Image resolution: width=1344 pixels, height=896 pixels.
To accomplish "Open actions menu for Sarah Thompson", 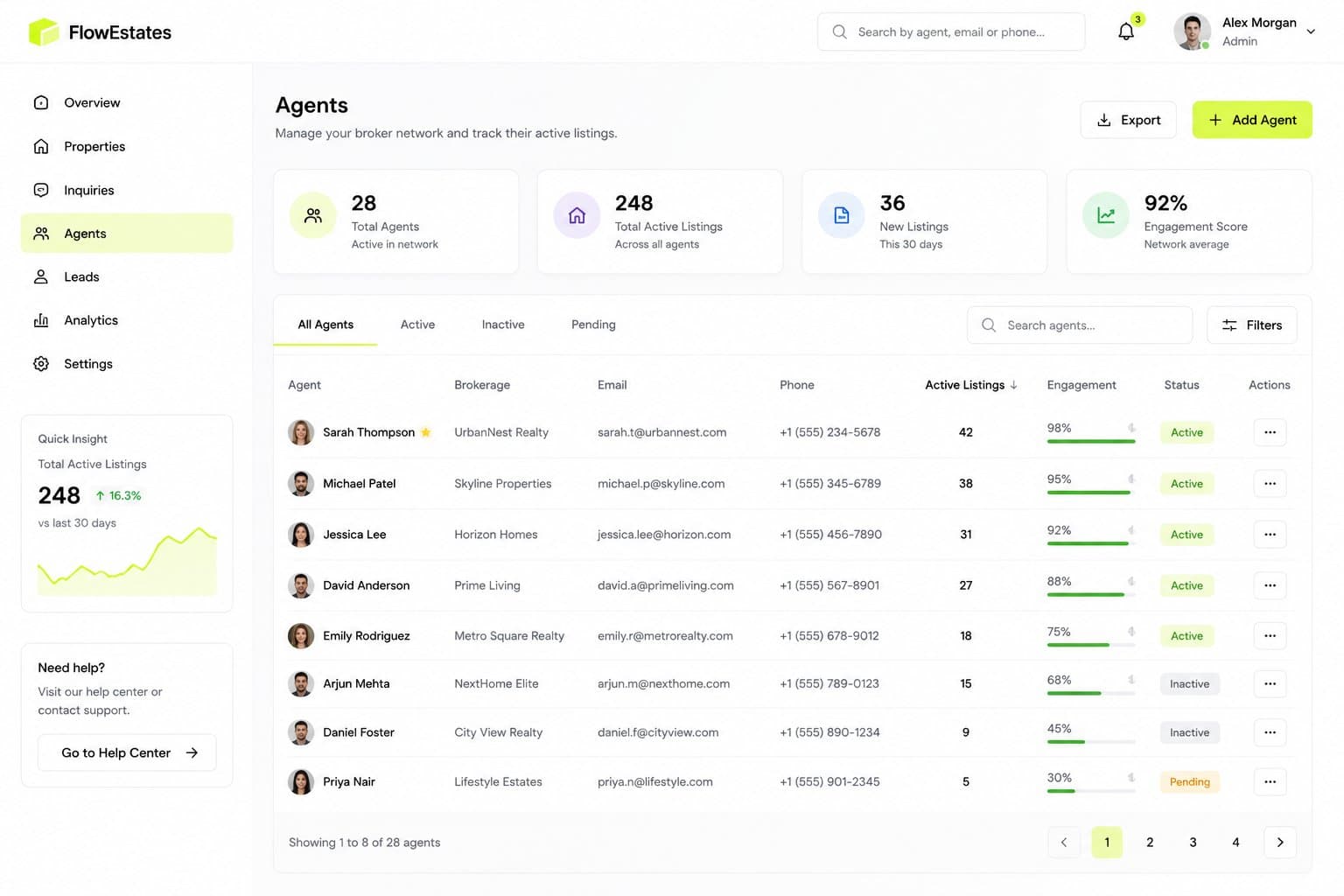I will point(1270,432).
